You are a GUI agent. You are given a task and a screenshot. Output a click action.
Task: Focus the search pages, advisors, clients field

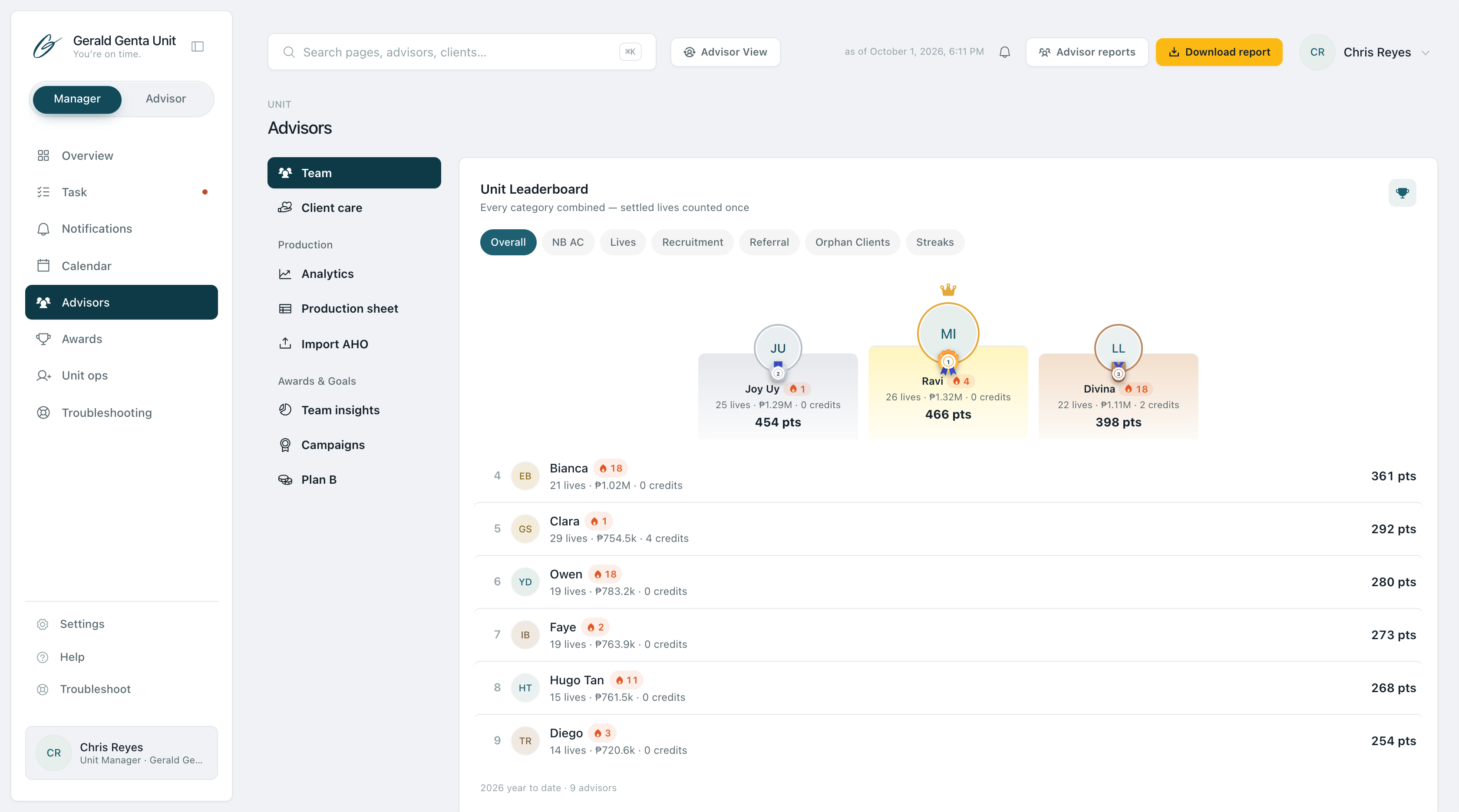click(462, 52)
